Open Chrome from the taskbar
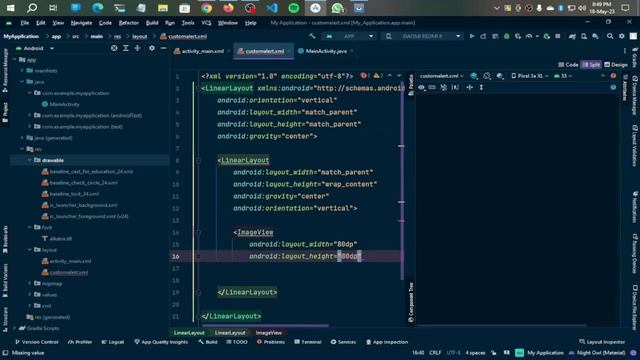This screenshot has height=360, width=640. tap(207, 8)
